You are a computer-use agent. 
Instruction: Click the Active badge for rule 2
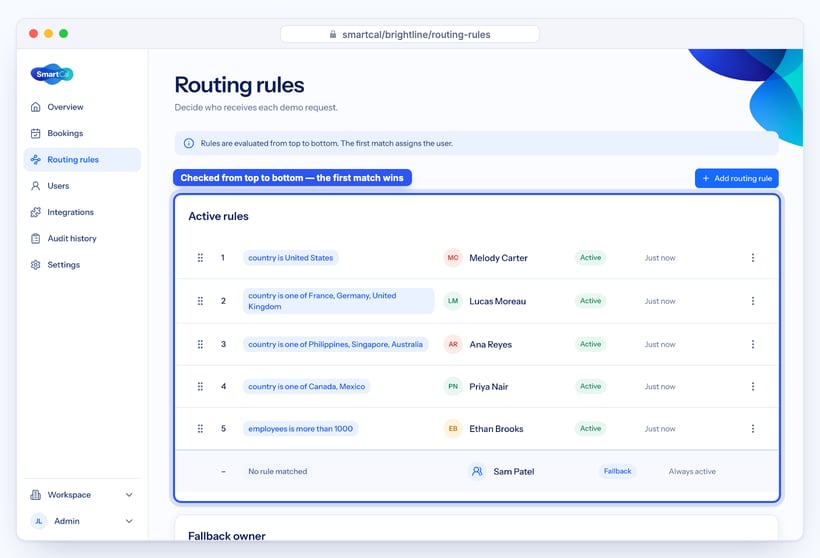click(x=590, y=301)
